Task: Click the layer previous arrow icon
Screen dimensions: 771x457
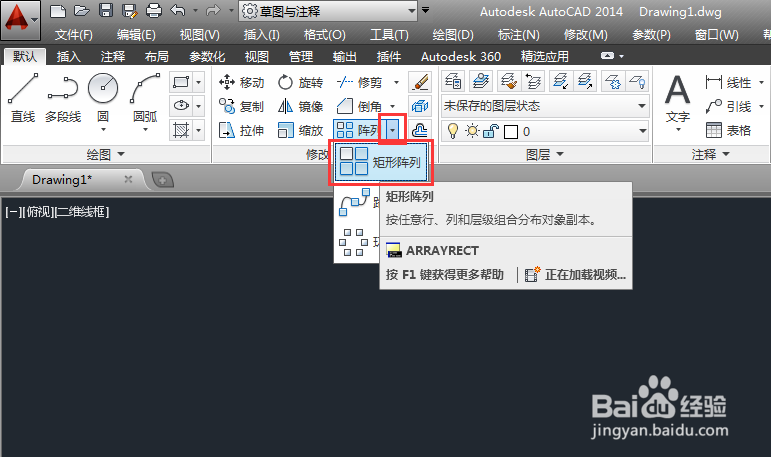Action: click(x=533, y=81)
